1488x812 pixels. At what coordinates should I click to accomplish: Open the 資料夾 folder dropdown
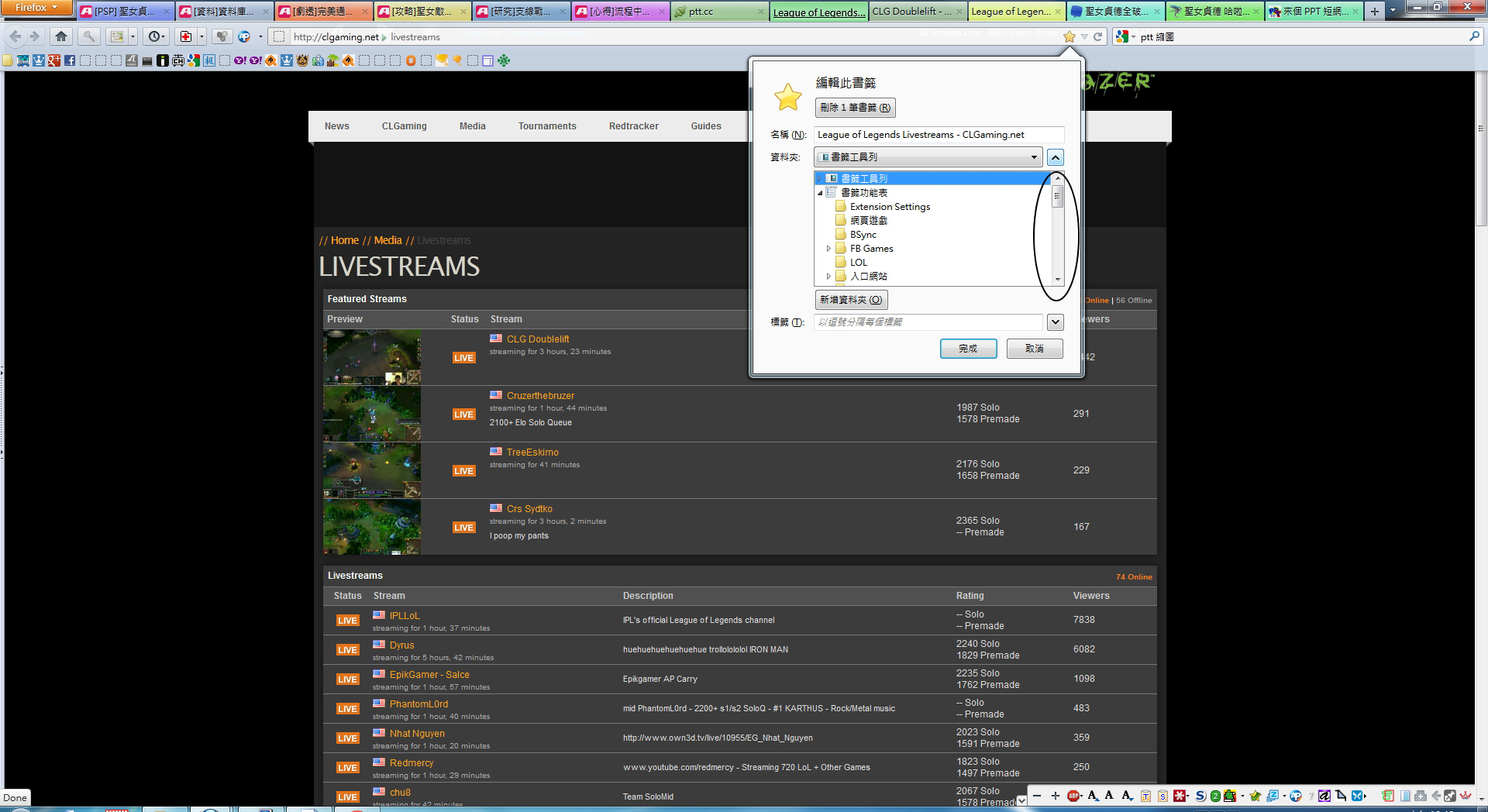click(928, 157)
